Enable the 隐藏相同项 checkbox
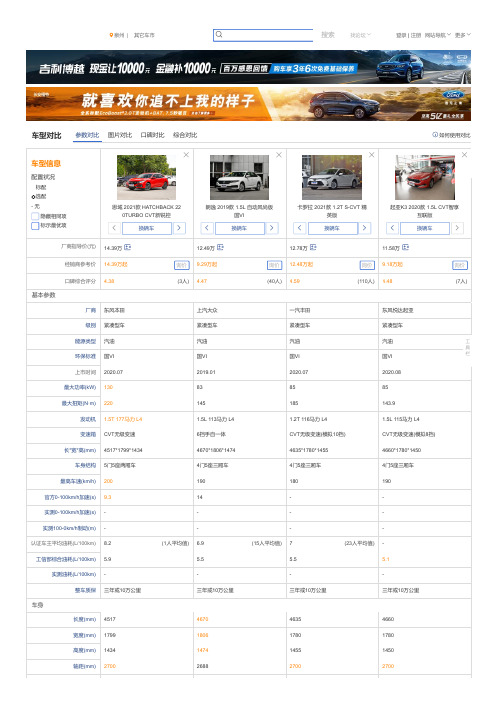Screen dimensions: 497x703 click(35, 216)
